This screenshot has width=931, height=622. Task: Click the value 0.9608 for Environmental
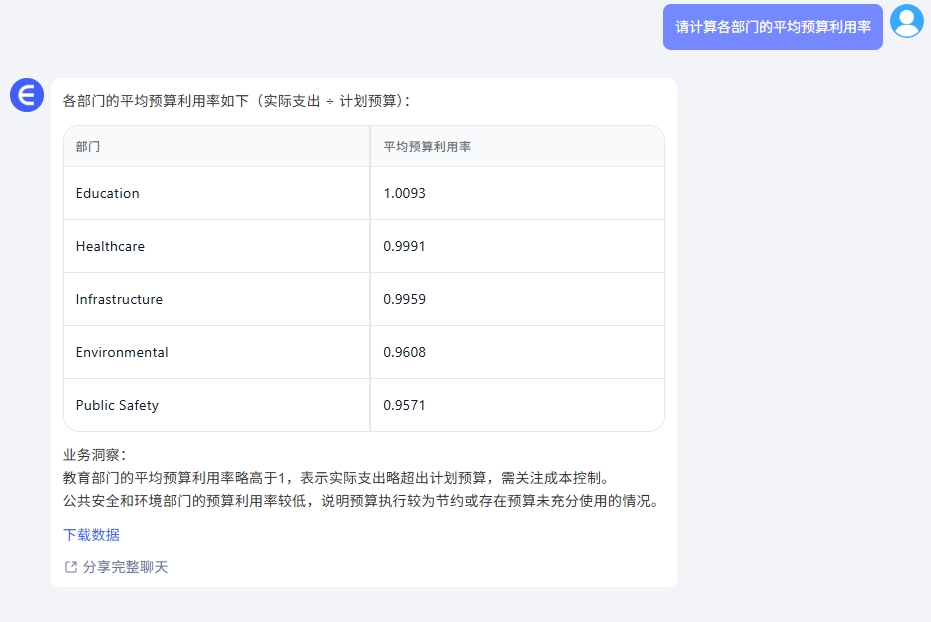coord(404,352)
